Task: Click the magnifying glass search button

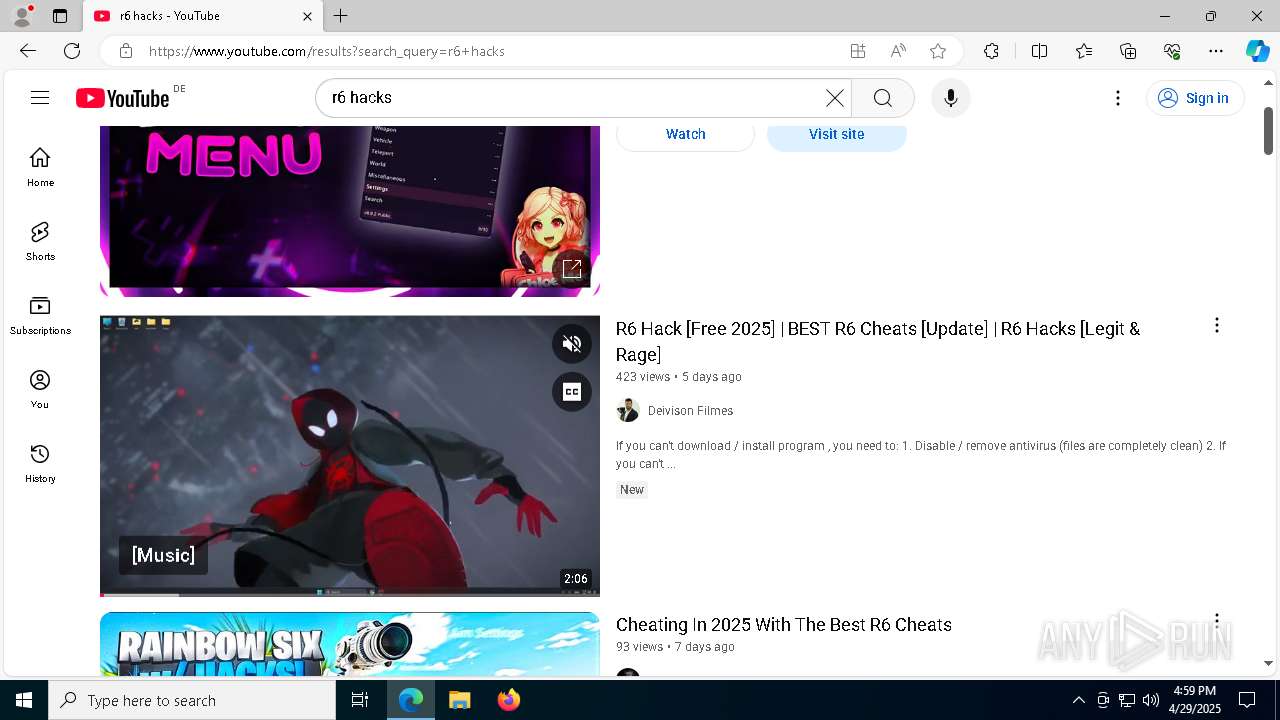Action: pos(882,98)
